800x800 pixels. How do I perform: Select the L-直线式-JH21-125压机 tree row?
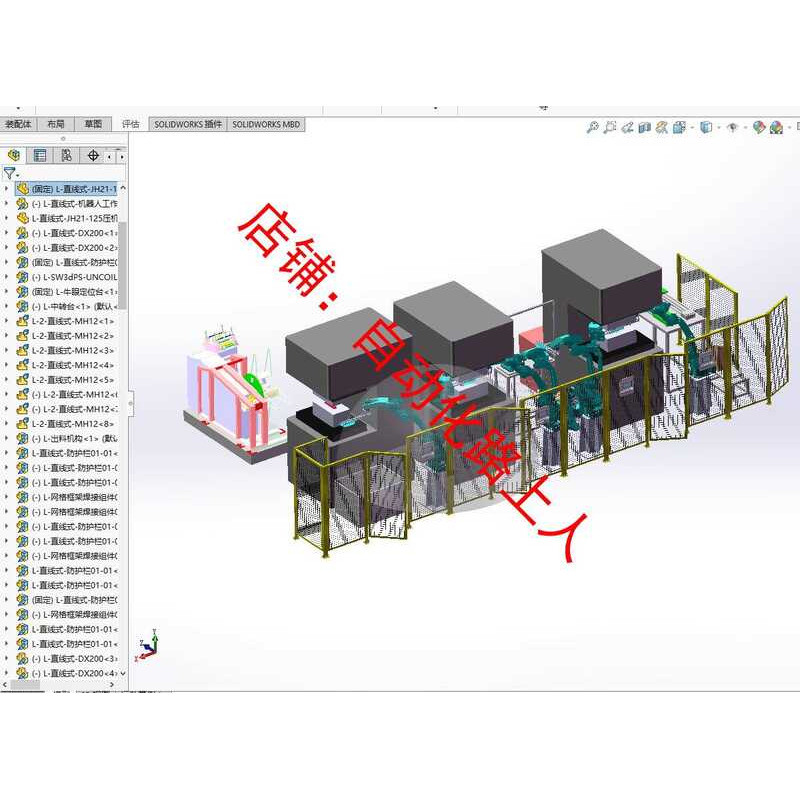click(x=66, y=218)
